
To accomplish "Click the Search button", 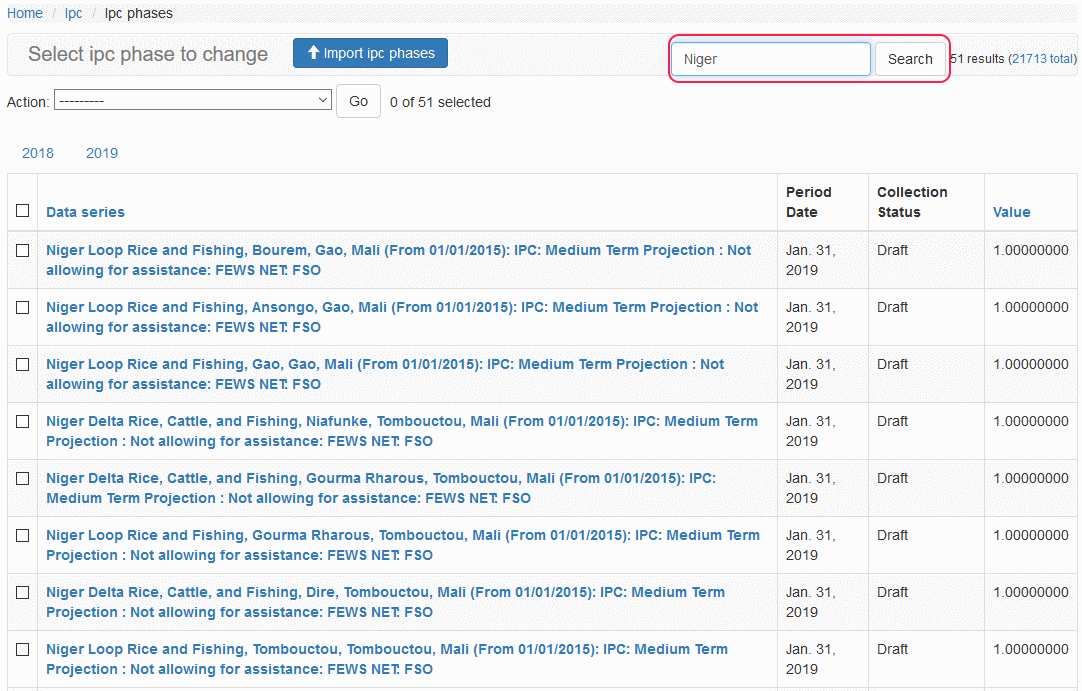I will tap(909, 59).
